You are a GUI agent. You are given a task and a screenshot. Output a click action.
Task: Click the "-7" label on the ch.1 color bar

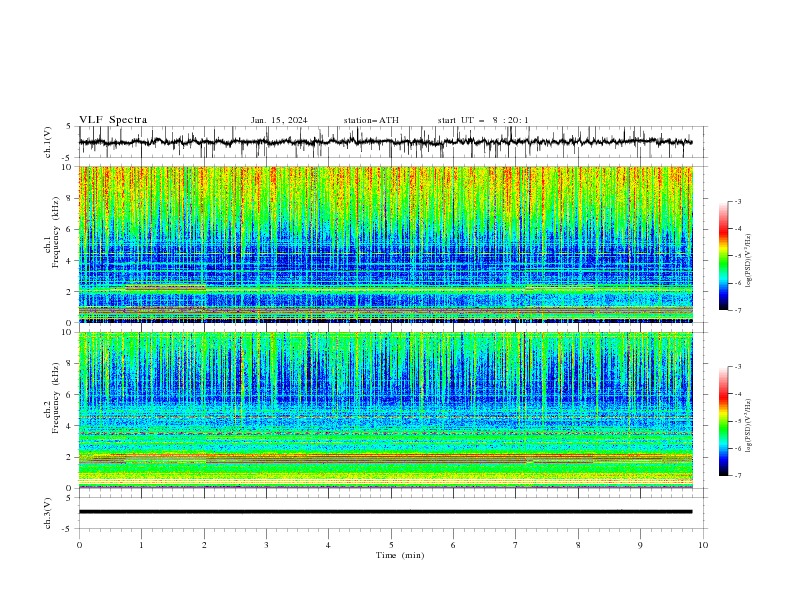[737, 311]
